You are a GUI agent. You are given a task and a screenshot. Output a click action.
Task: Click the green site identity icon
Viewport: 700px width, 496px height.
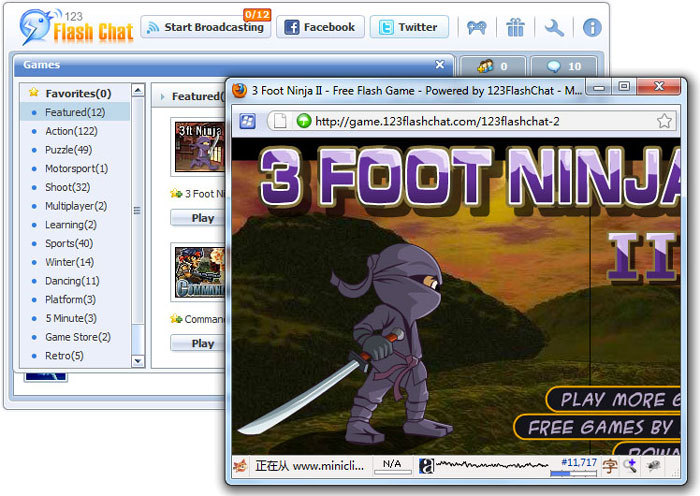pos(304,121)
